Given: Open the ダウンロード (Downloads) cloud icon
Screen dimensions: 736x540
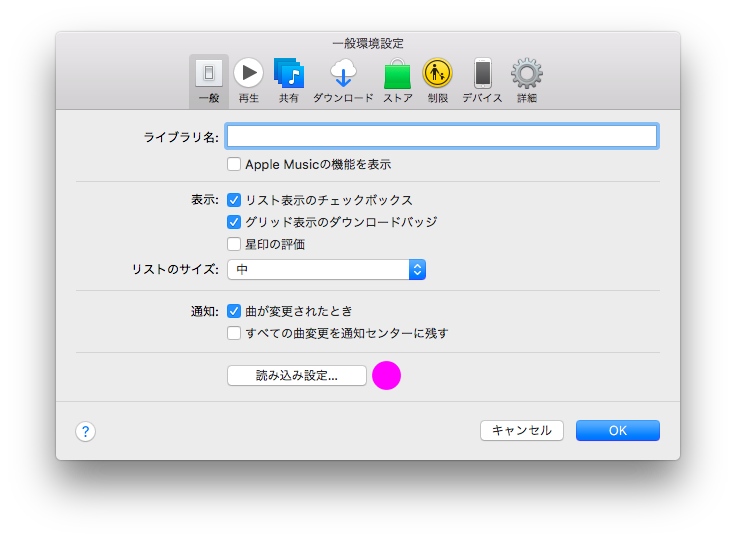Looking at the screenshot, I should pos(343,73).
